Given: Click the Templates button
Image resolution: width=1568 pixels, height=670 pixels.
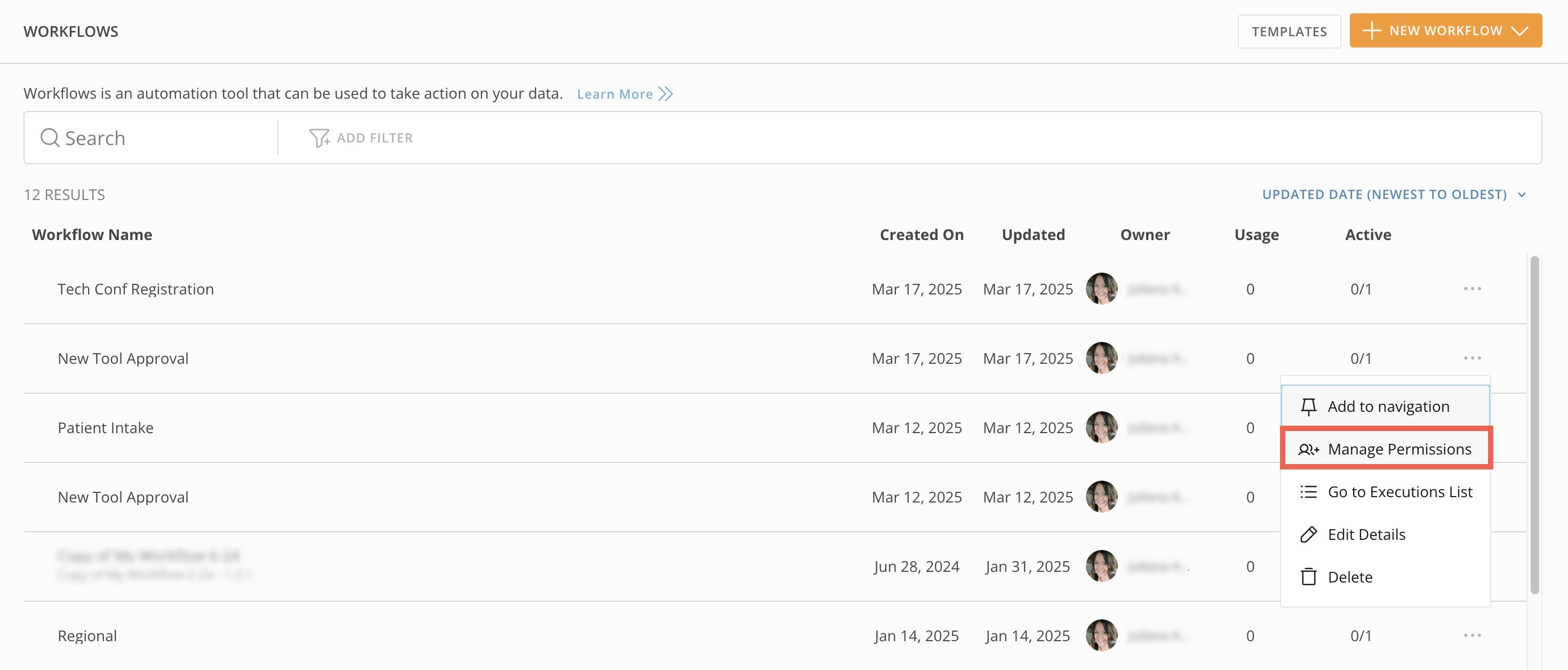Looking at the screenshot, I should 1289,31.
